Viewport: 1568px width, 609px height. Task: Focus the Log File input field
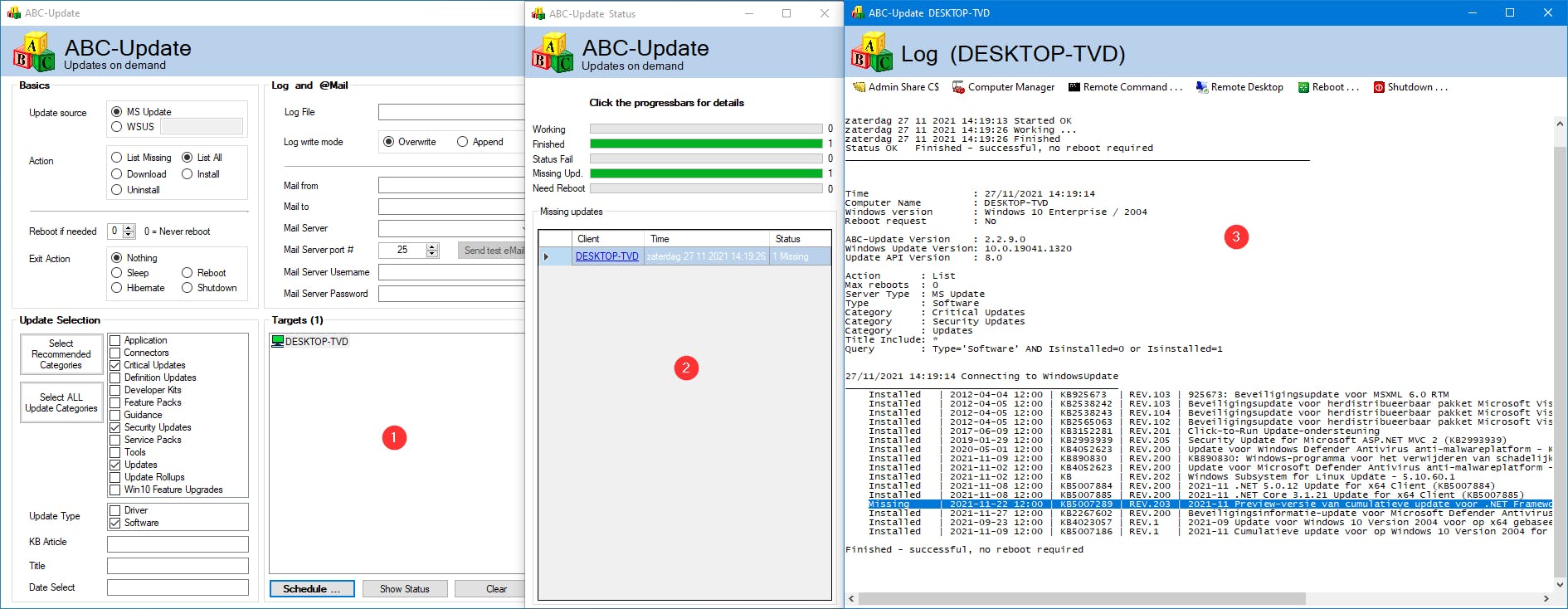(x=452, y=112)
